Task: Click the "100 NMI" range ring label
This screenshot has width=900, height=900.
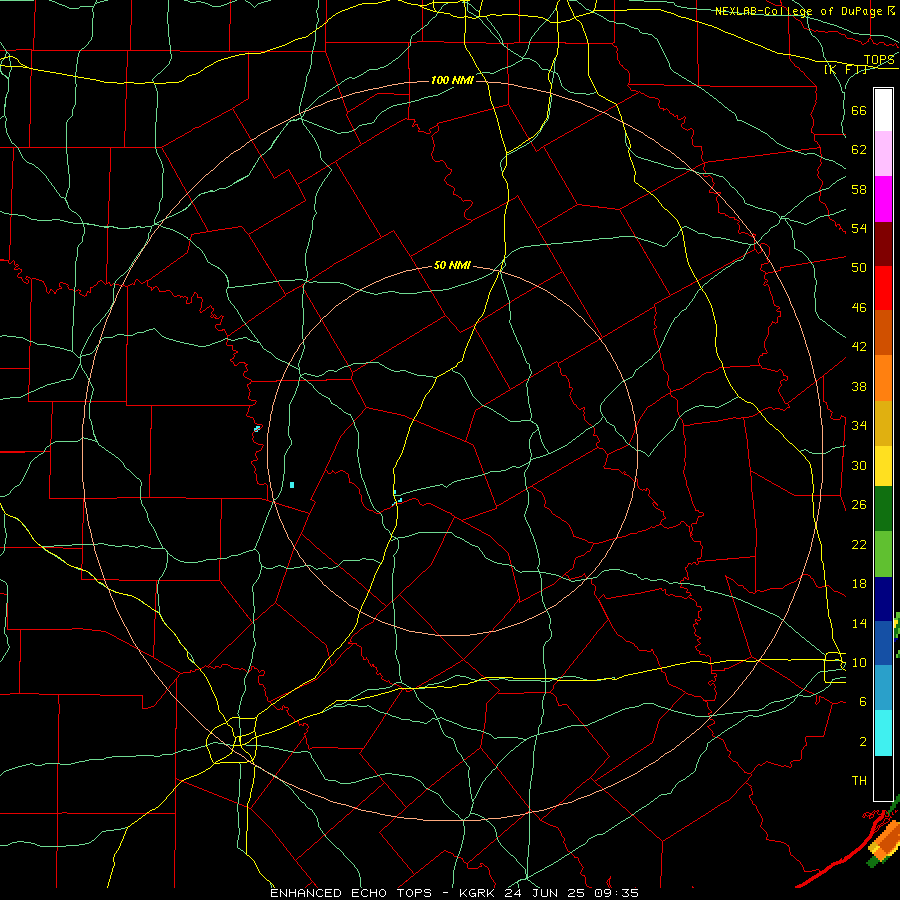Action: (452, 80)
